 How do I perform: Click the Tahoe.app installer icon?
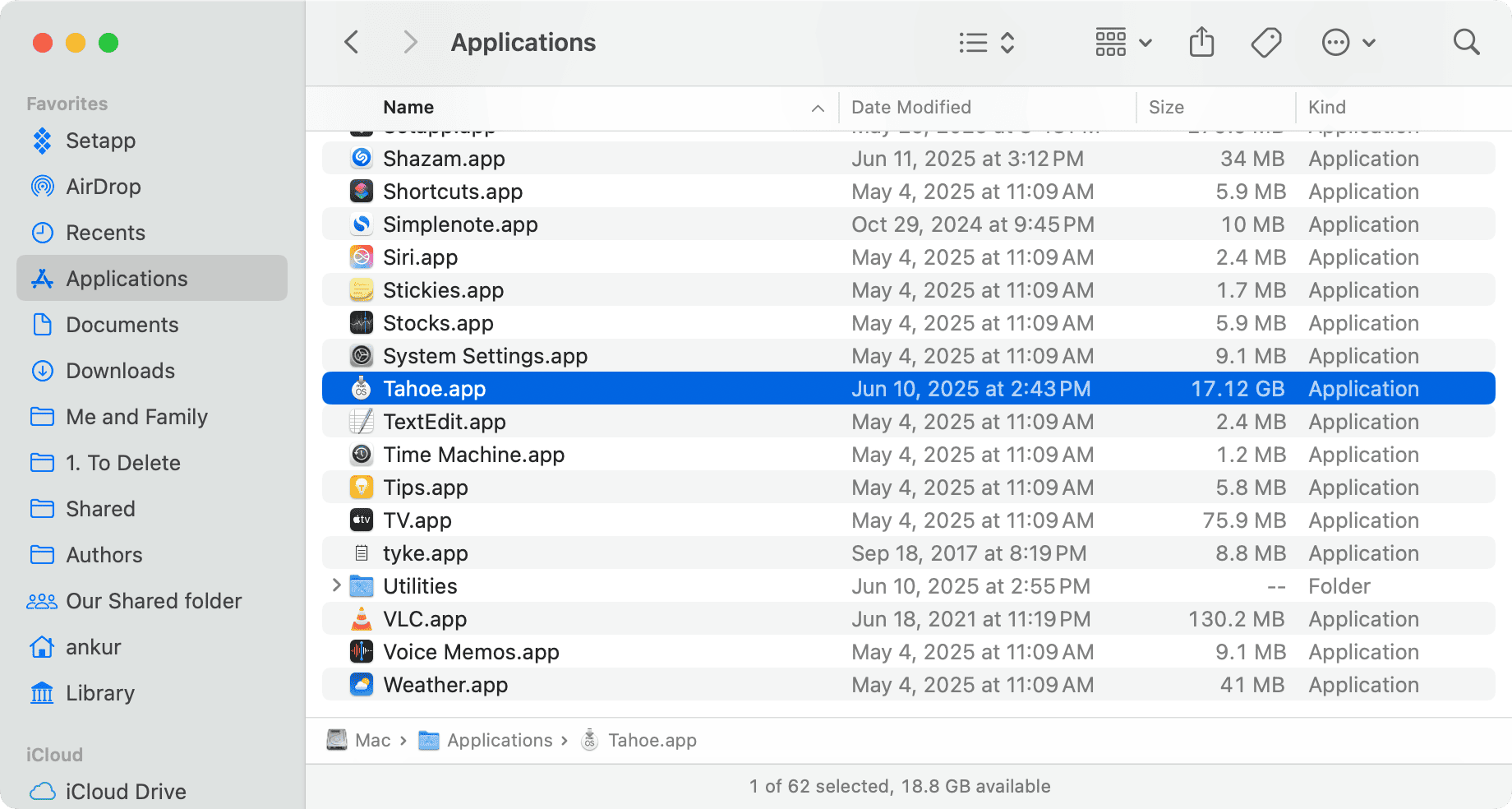(x=362, y=388)
